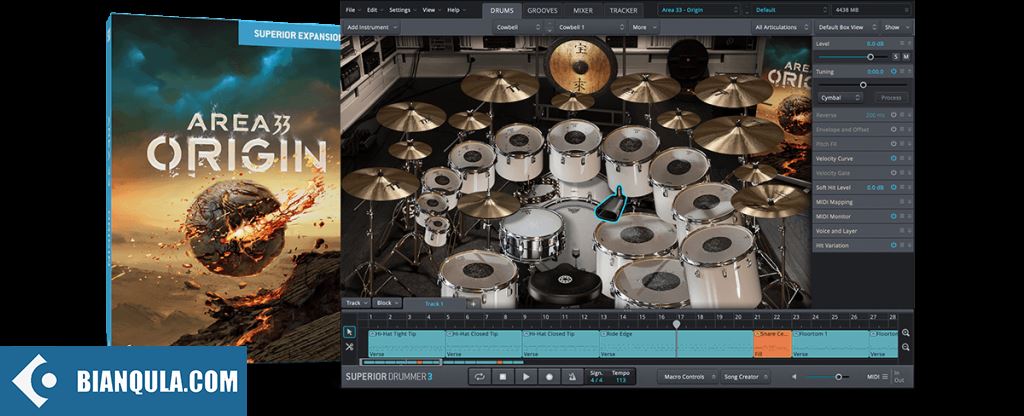Toggle the loop playback button

[x=480, y=377]
